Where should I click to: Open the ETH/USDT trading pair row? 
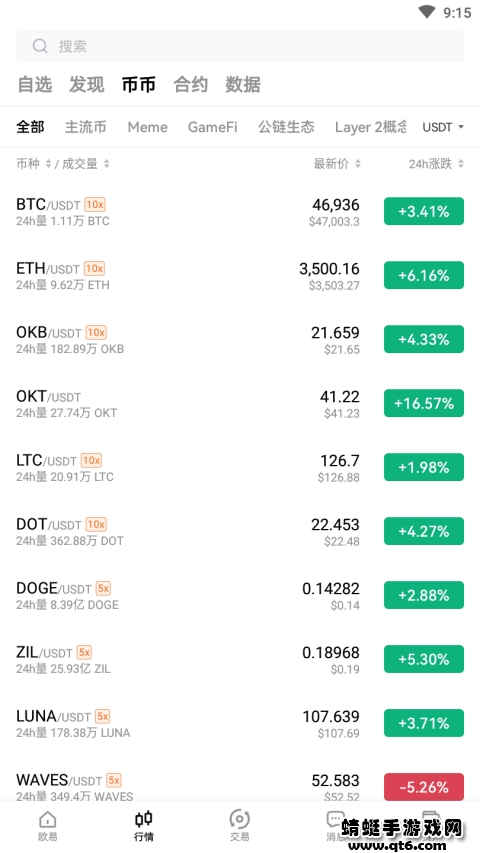[x=240, y=275]
